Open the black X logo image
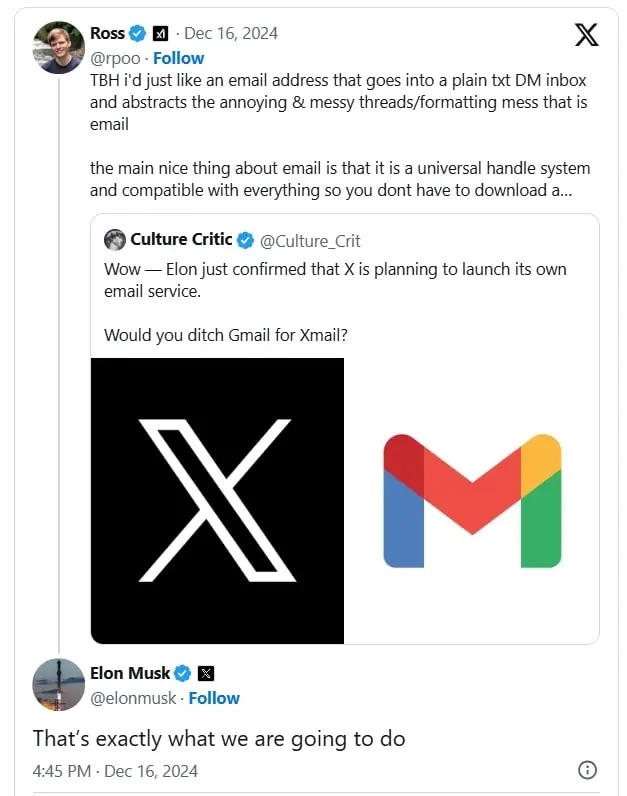The width and height of the screenshot is (627, 796). (217, 500)
